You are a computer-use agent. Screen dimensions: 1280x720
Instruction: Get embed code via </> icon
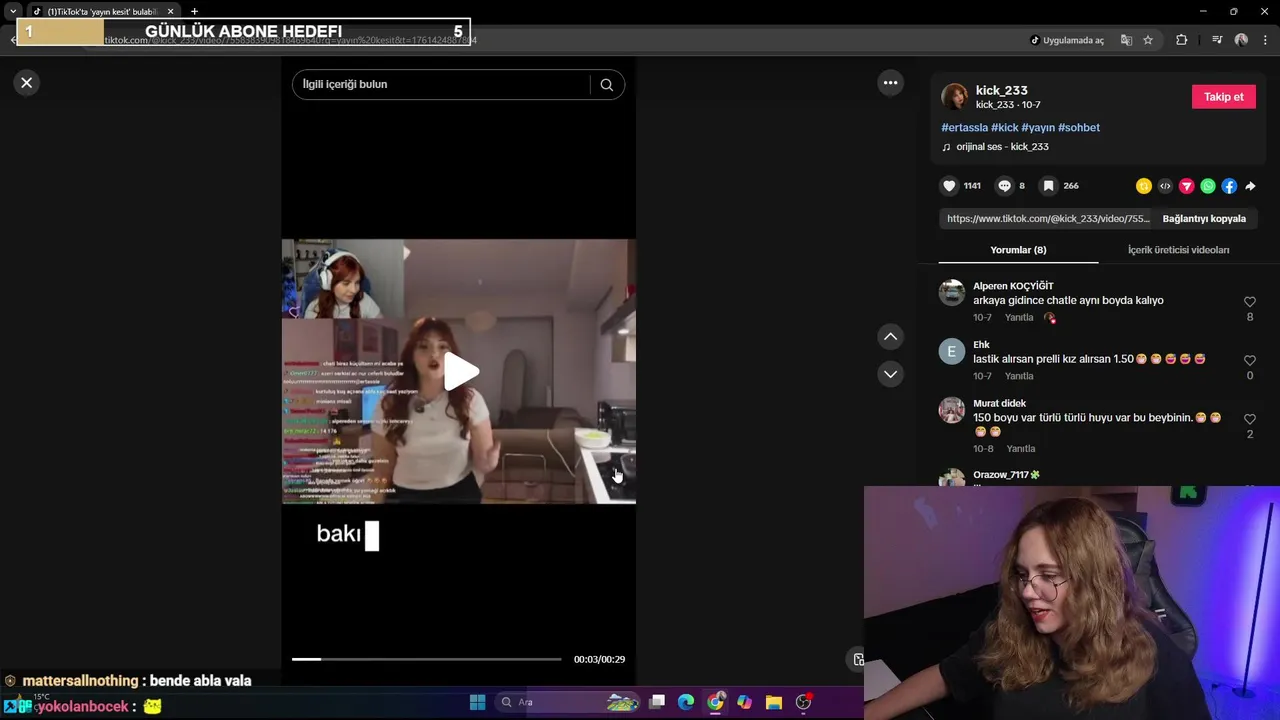(x=1165, y=186)
